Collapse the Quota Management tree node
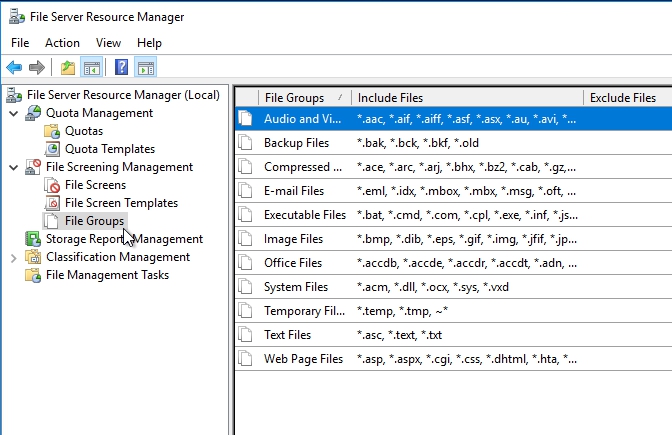672x435 pixels. tap(13, 113)
